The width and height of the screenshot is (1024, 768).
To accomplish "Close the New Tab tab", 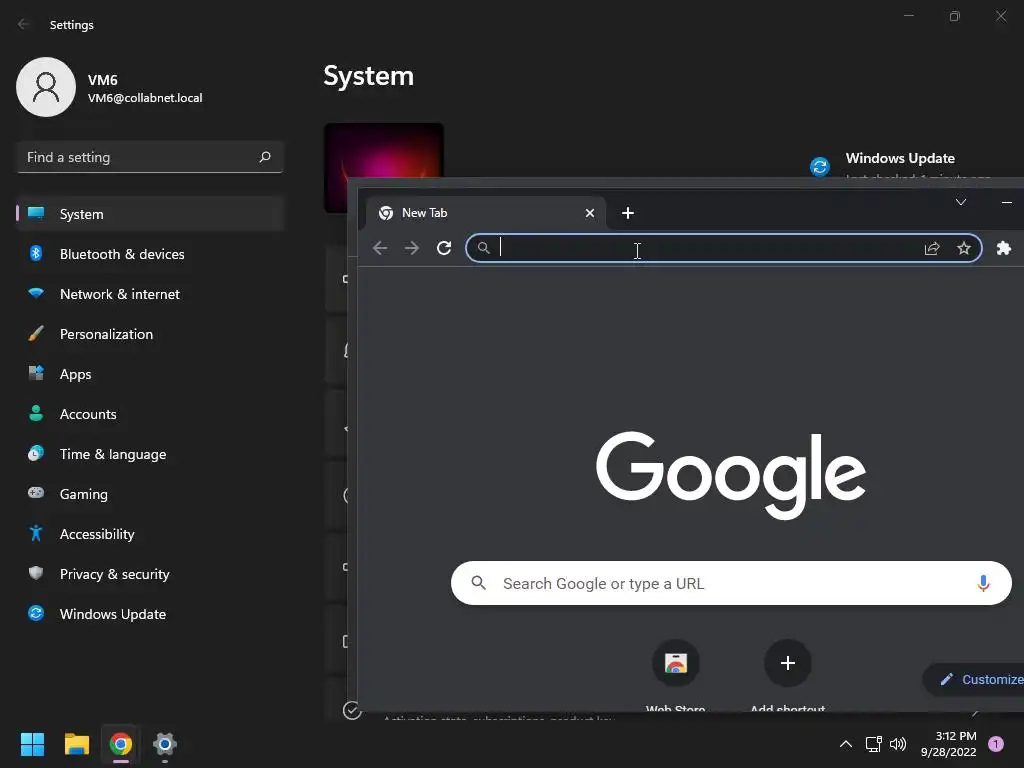I will point(590,213).
